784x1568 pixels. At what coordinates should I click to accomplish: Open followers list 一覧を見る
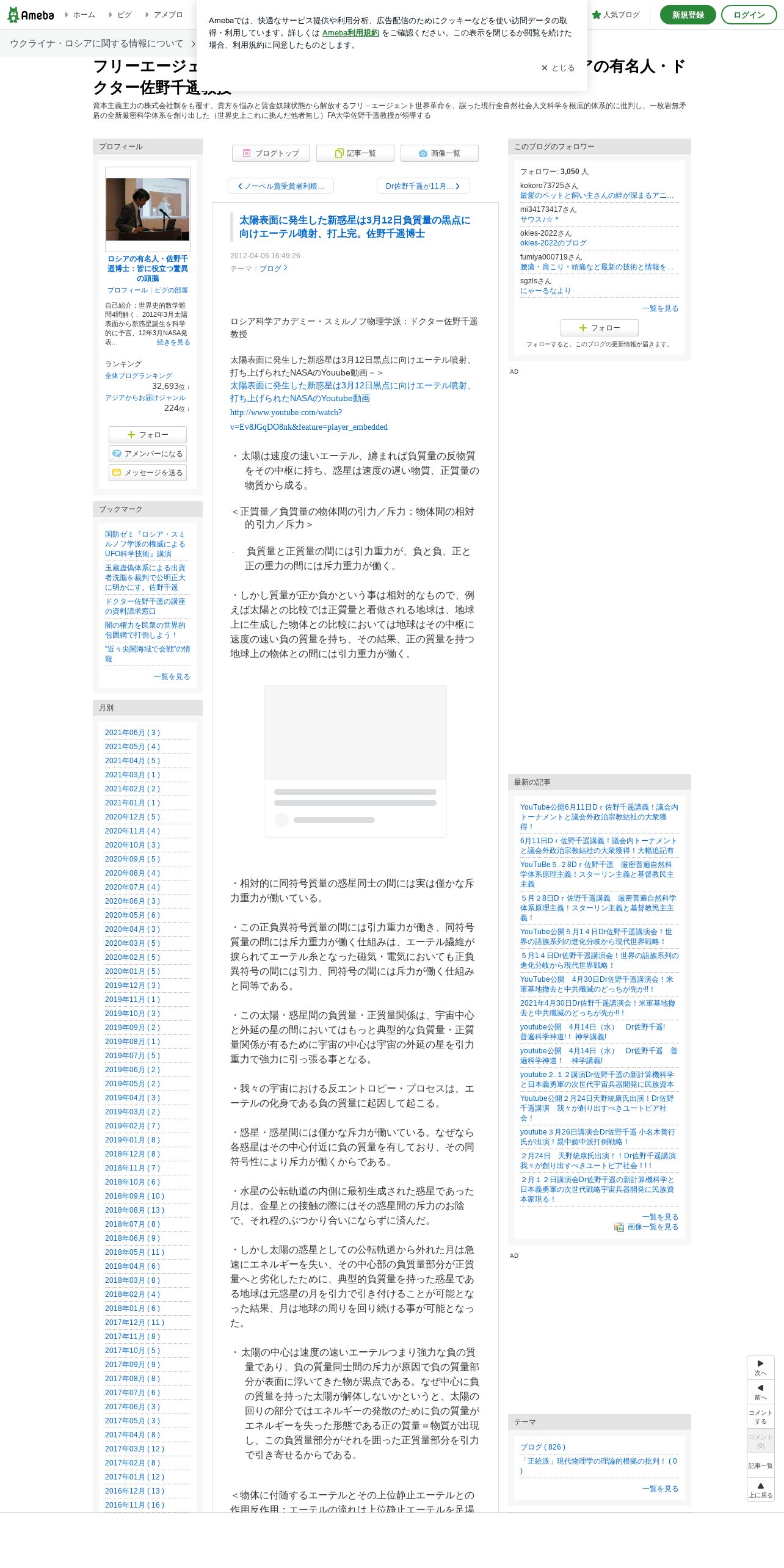pyautogui.click(x=661, y=308)
